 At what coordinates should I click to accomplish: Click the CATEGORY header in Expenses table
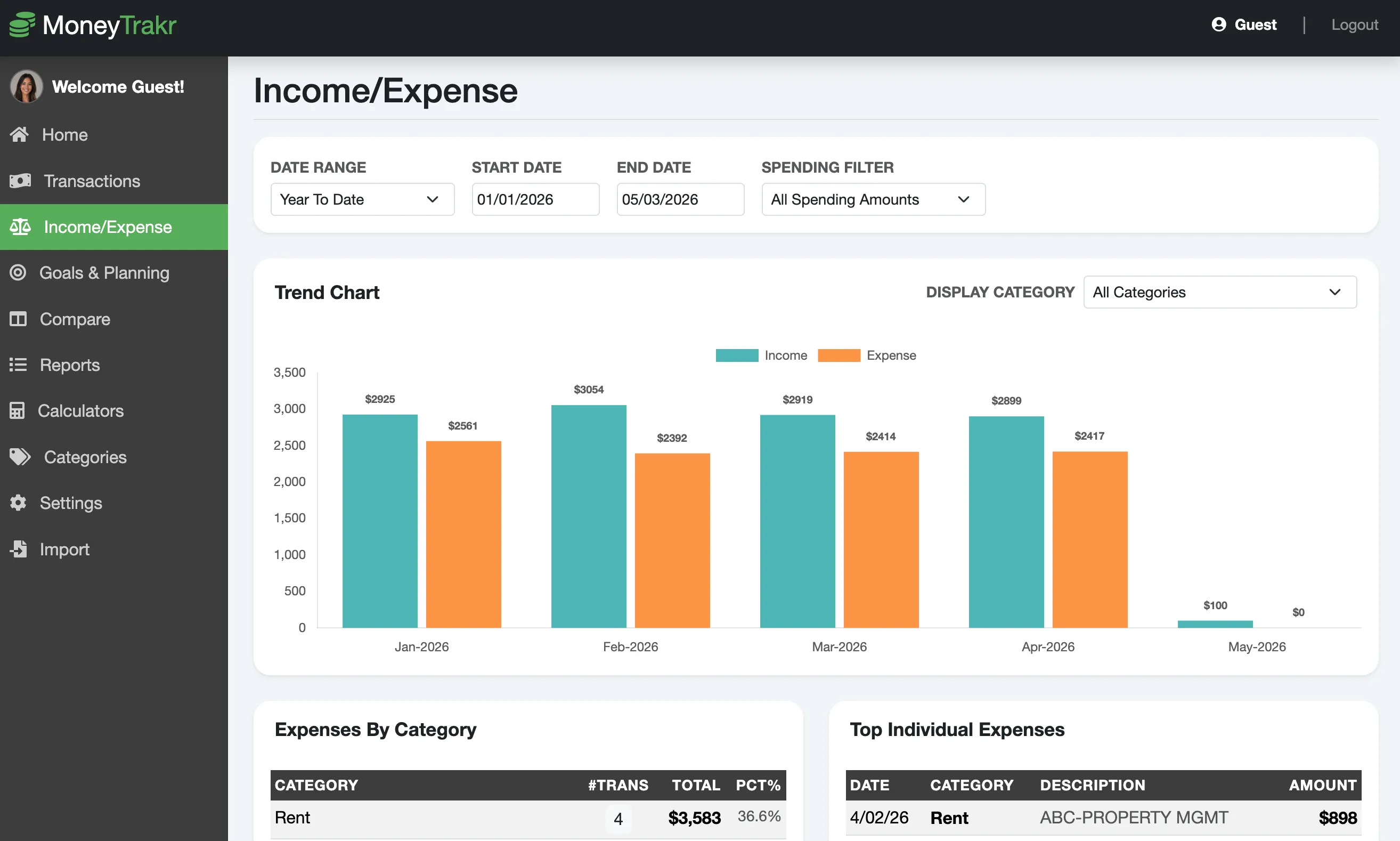(x=316, y=786)
